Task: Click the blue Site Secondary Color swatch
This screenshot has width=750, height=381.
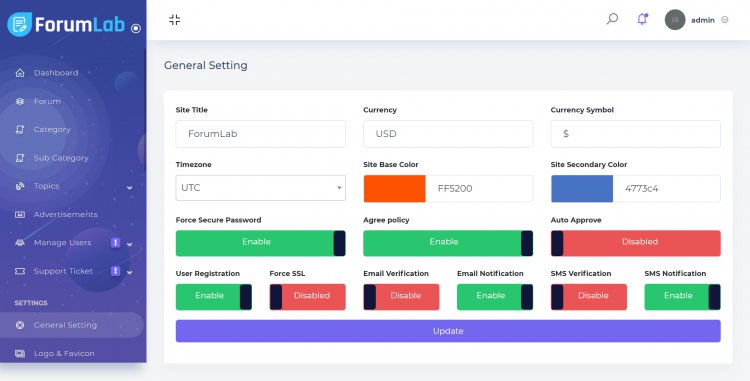Action: click(582, 188)
